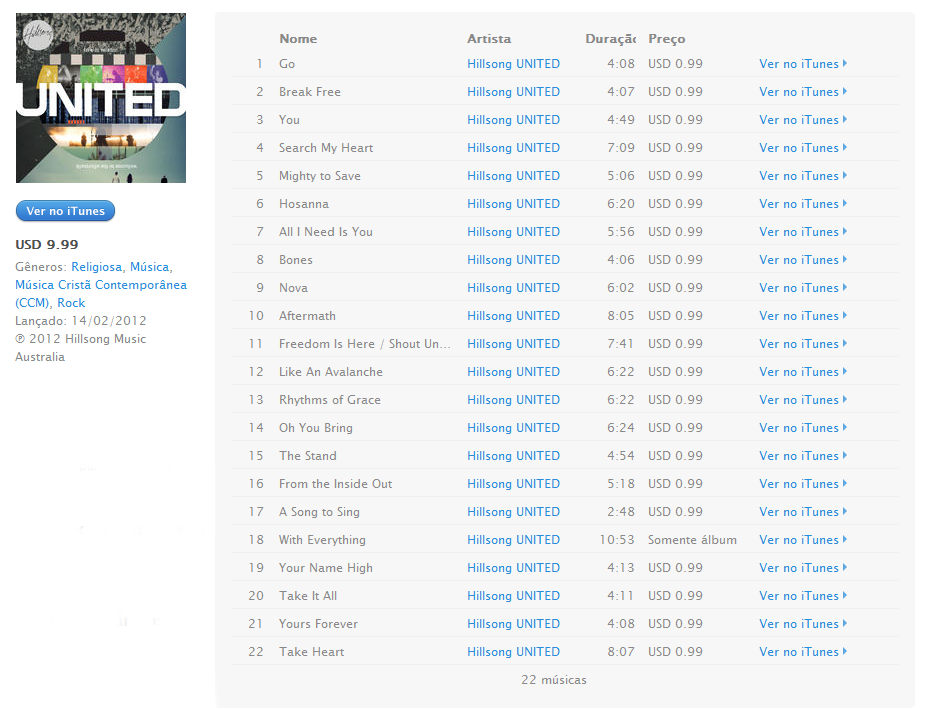Open the Música genre link
Viewport: 931px width, 709px height.
150,267
